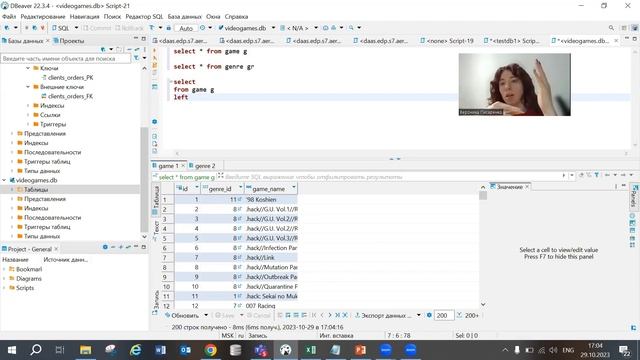This screenshot has height=360, width=640.
Task: Click the id column header
Action: [x=187, y=188]
